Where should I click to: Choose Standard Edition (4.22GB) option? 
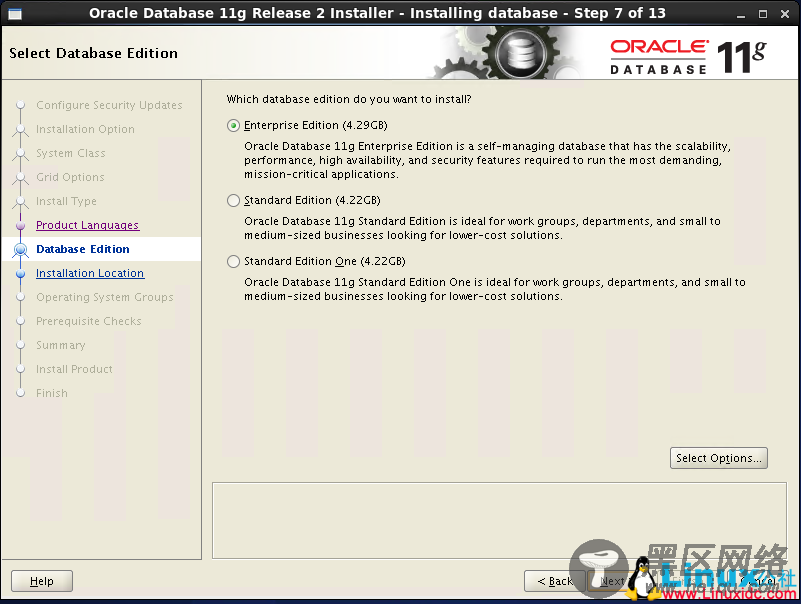304,200
